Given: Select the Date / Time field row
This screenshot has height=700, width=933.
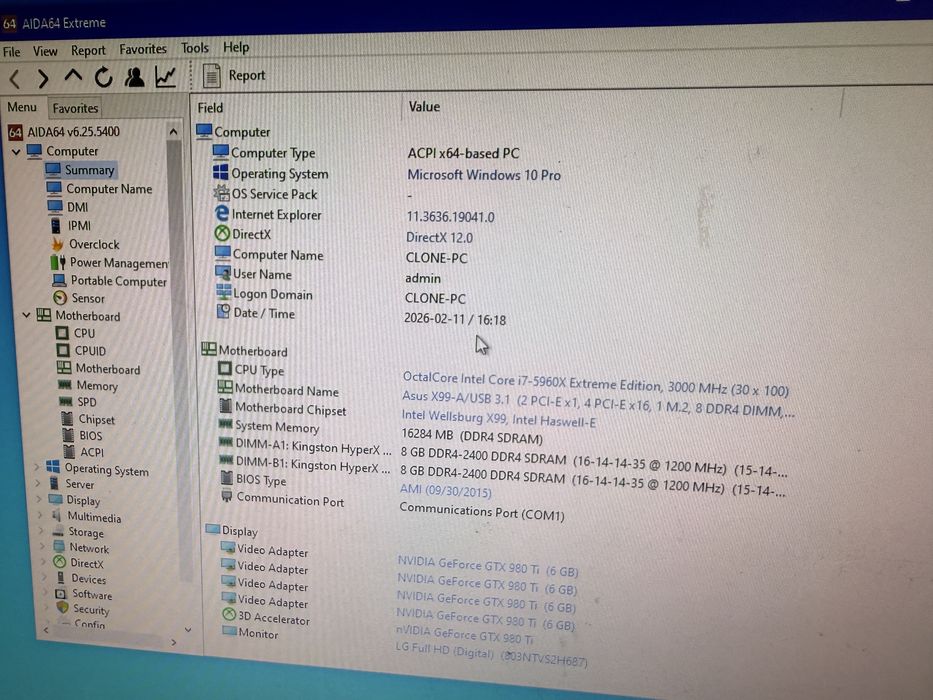Looking at the screenshot, I should 256,312.
